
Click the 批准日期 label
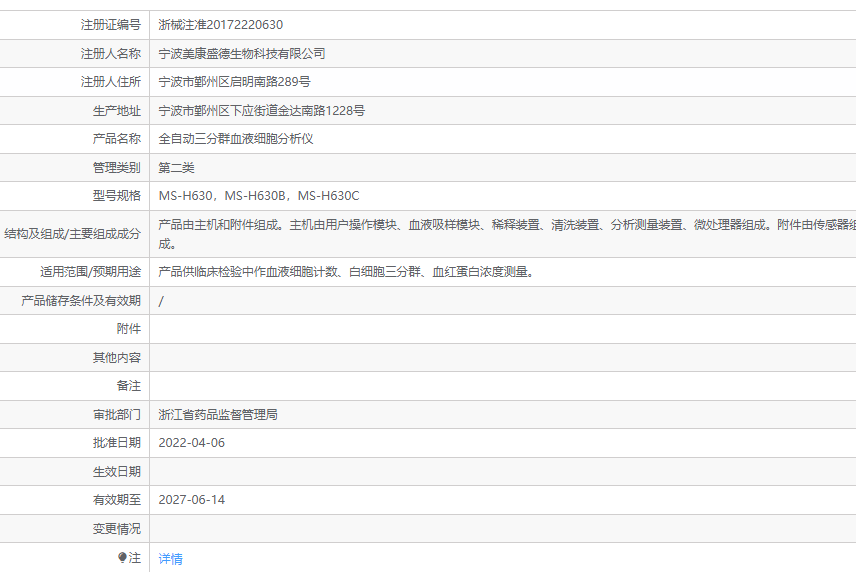pos(117,443)
